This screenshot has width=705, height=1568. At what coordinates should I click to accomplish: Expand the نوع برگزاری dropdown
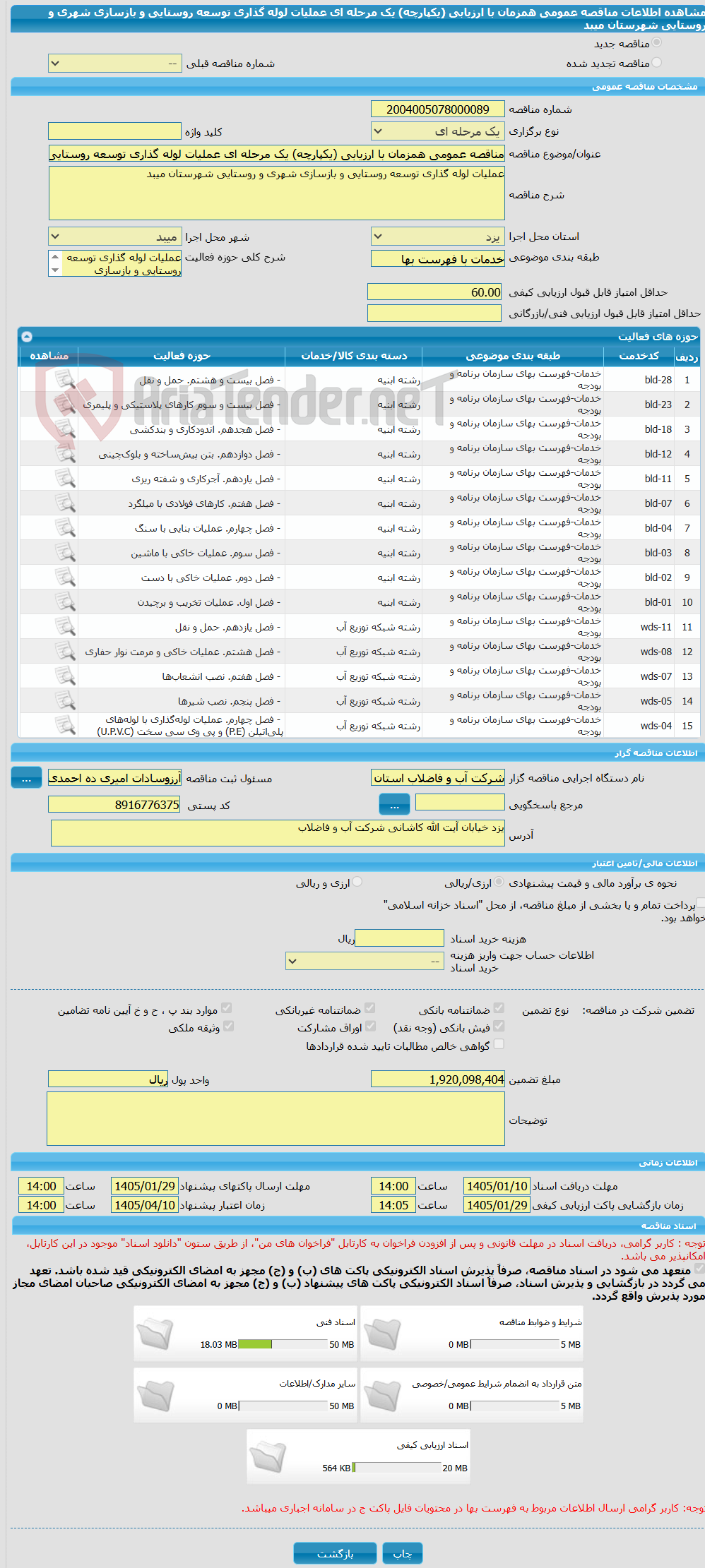tap(438, 131)
